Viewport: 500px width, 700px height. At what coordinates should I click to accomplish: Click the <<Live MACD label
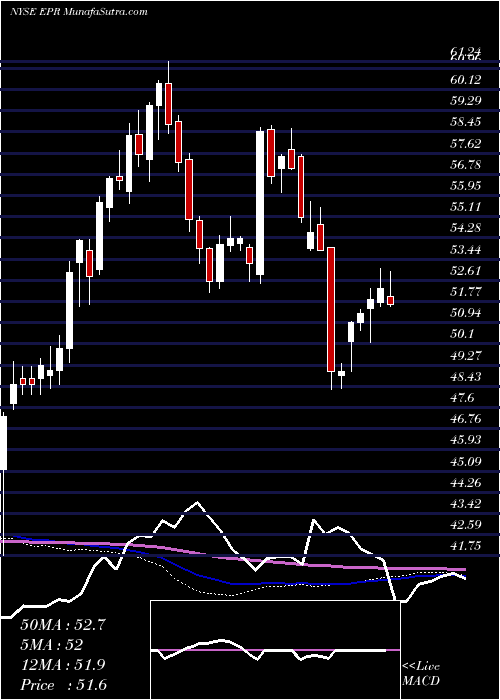pyautogui.click(x=421, y=674)
